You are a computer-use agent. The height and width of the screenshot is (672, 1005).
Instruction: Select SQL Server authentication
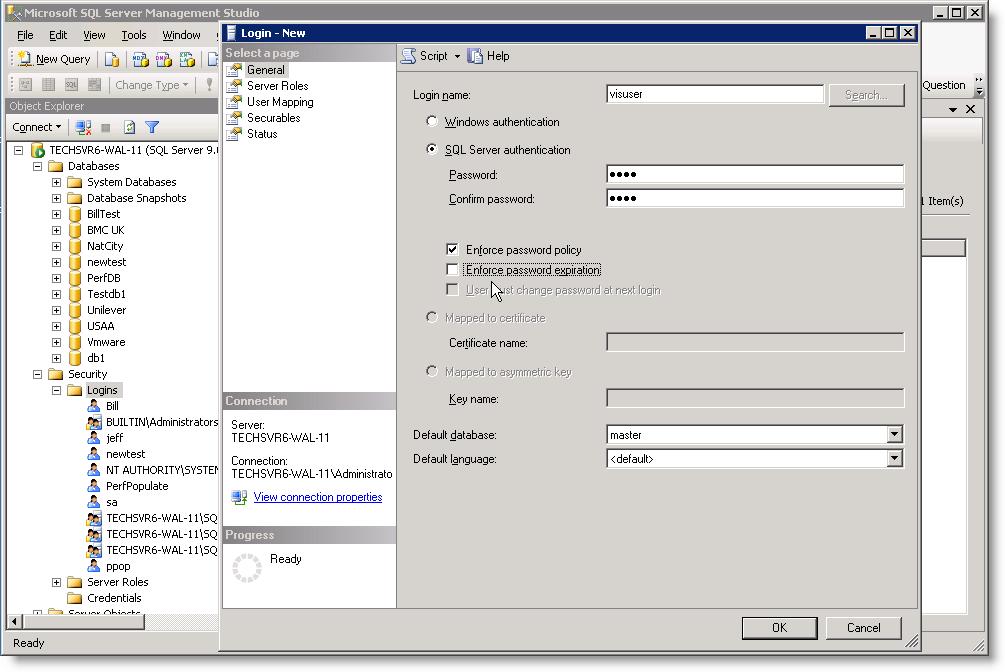[x=432, y=149]
